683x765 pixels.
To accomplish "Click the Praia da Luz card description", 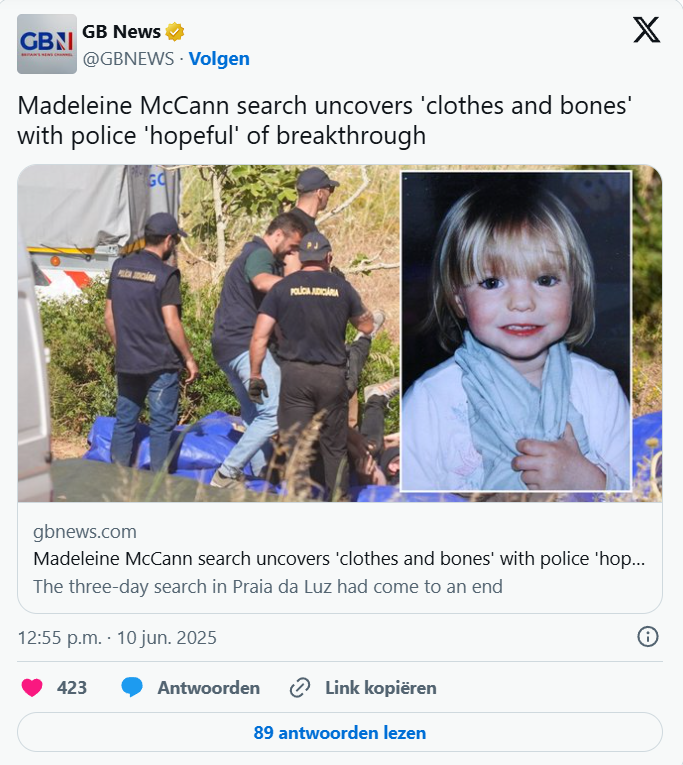I will tap(268, 586).
